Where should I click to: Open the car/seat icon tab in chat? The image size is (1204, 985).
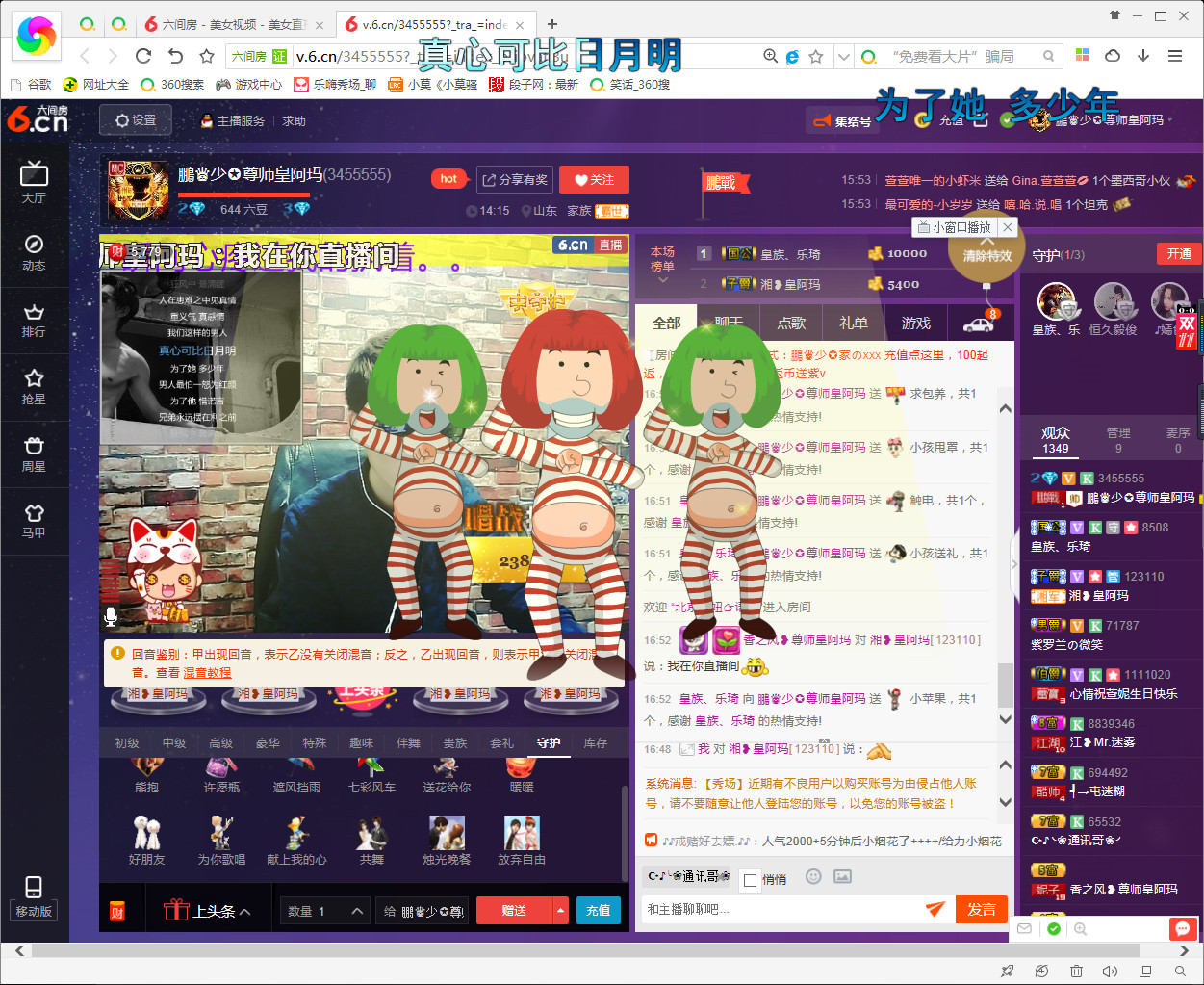pyautogui.click(x=980, y=323)
